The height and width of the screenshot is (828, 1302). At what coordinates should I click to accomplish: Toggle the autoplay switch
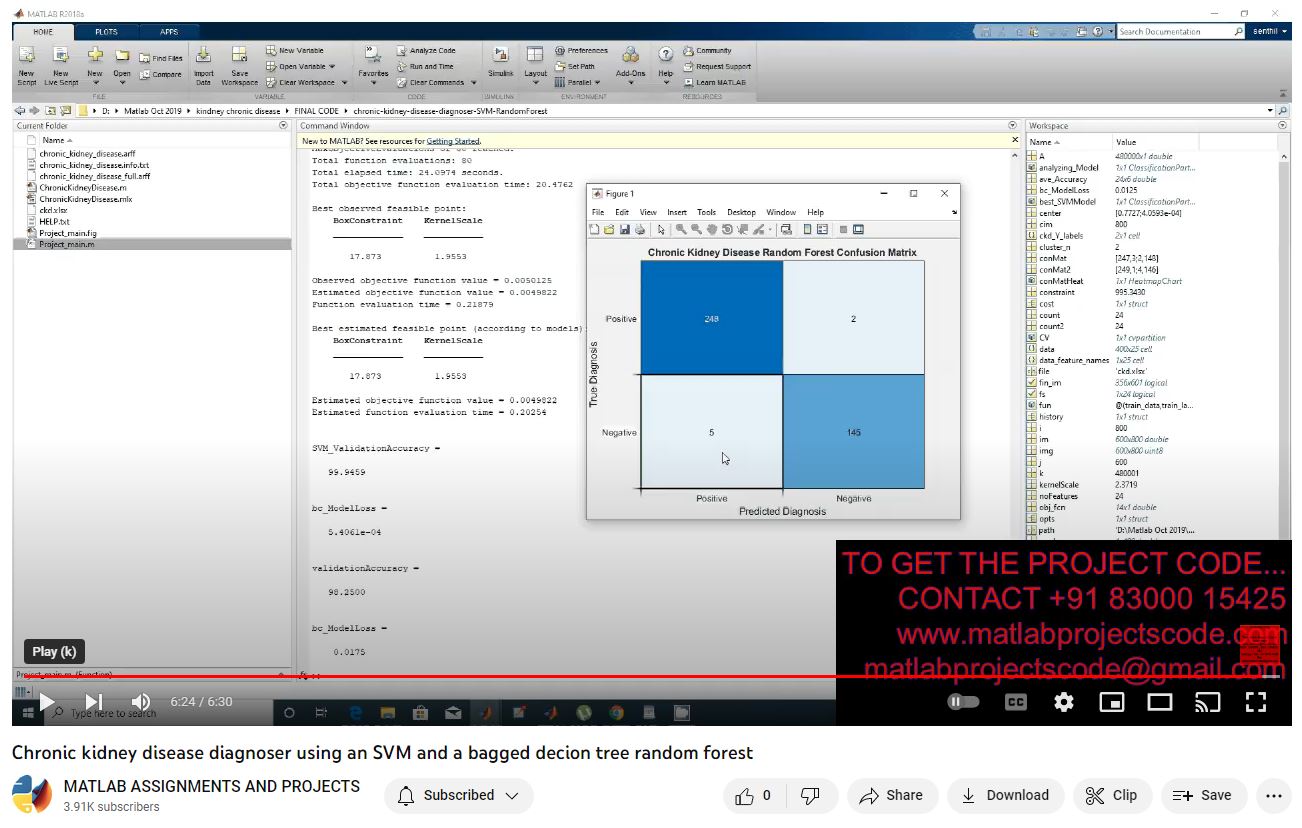pos(963,702)
